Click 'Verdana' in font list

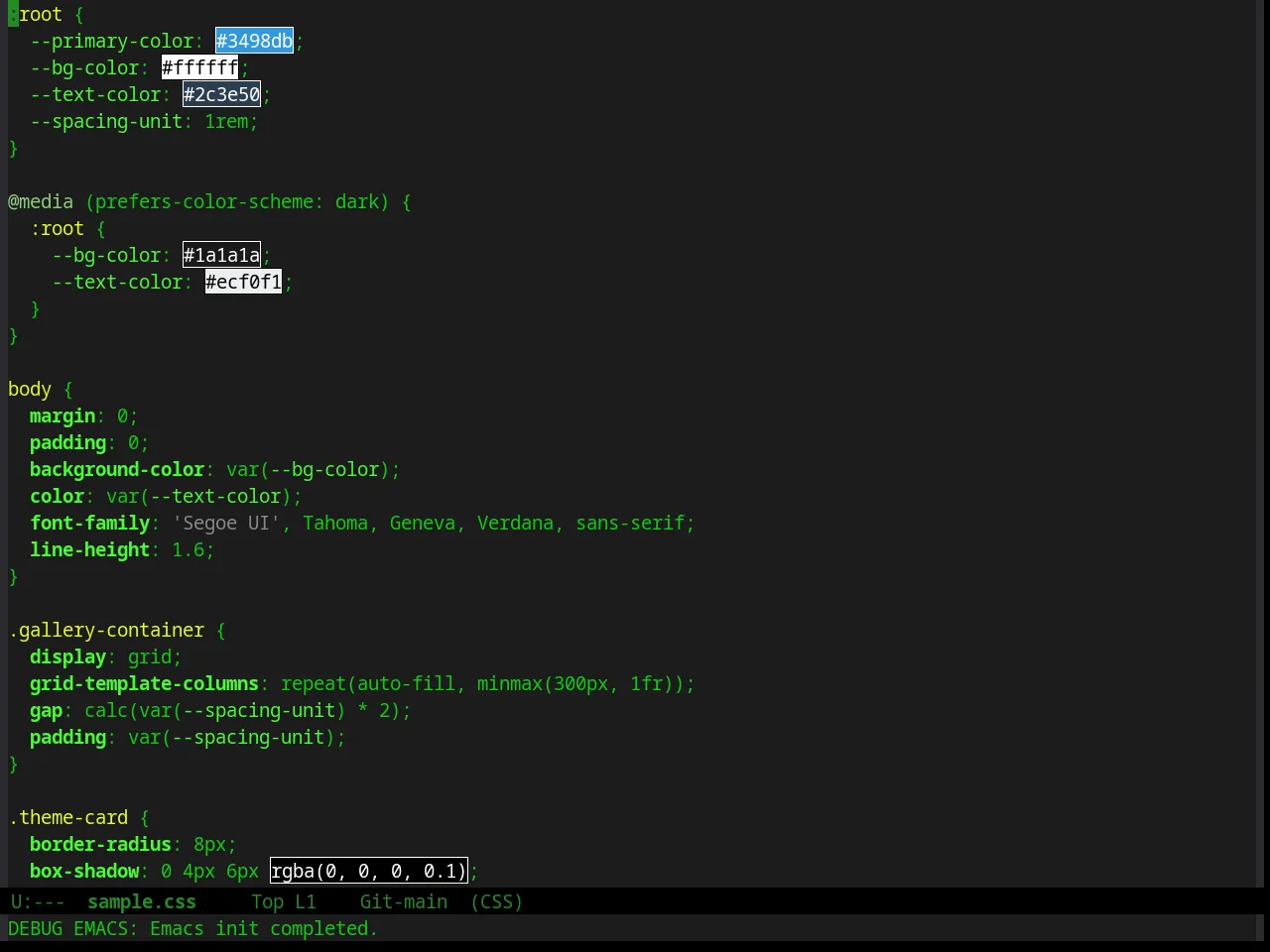point(515,523)
